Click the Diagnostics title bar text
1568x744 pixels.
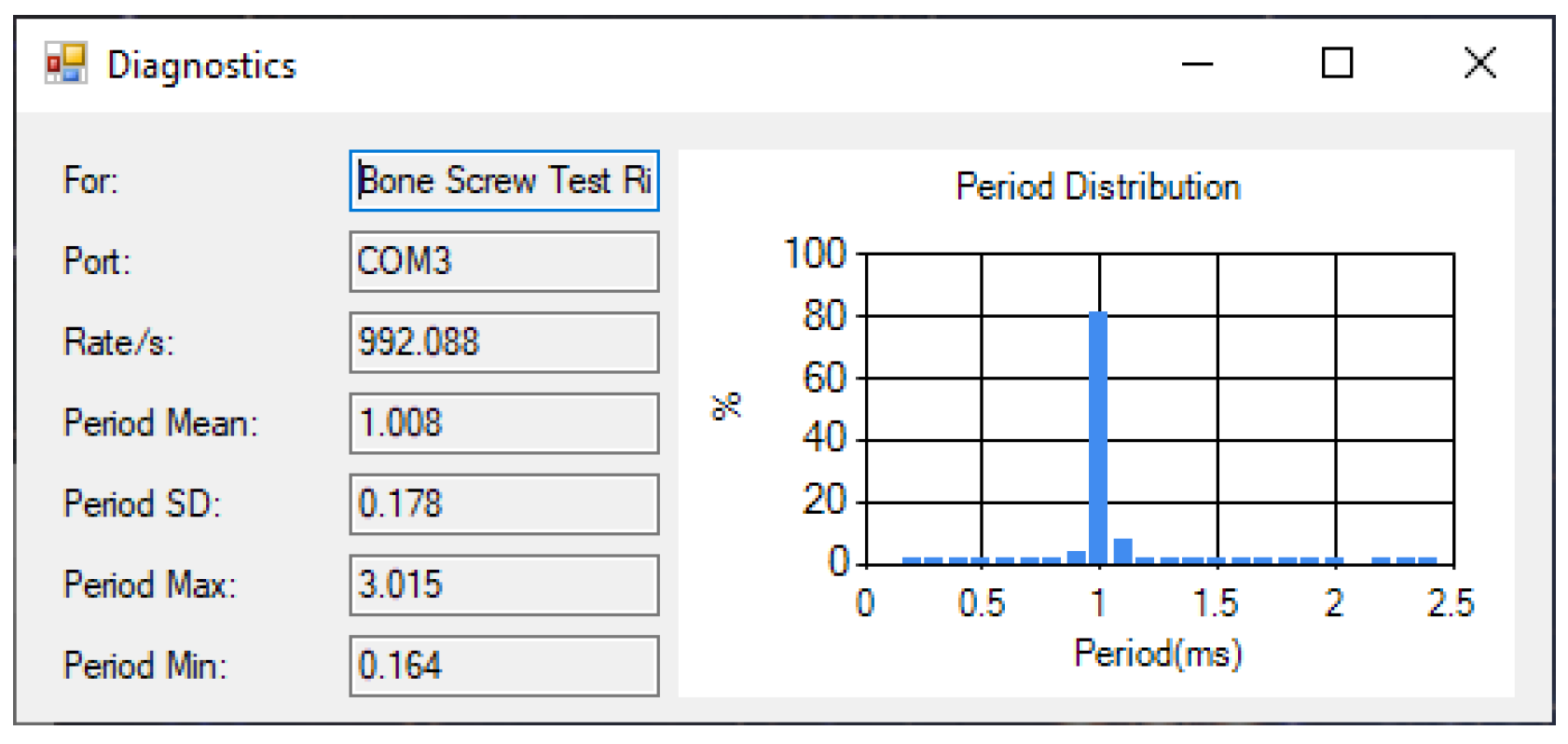[201, 65]
